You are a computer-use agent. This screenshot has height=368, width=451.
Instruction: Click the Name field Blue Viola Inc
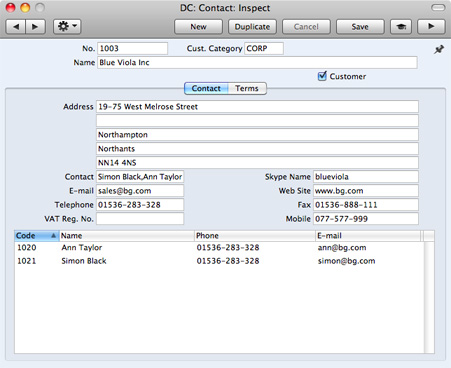point(257,62)
